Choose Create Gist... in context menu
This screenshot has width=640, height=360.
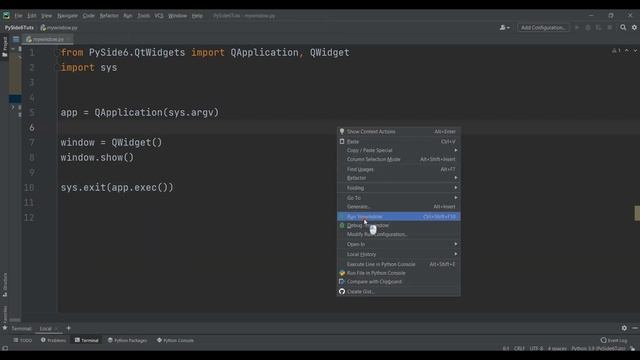[x=399, y=291]
